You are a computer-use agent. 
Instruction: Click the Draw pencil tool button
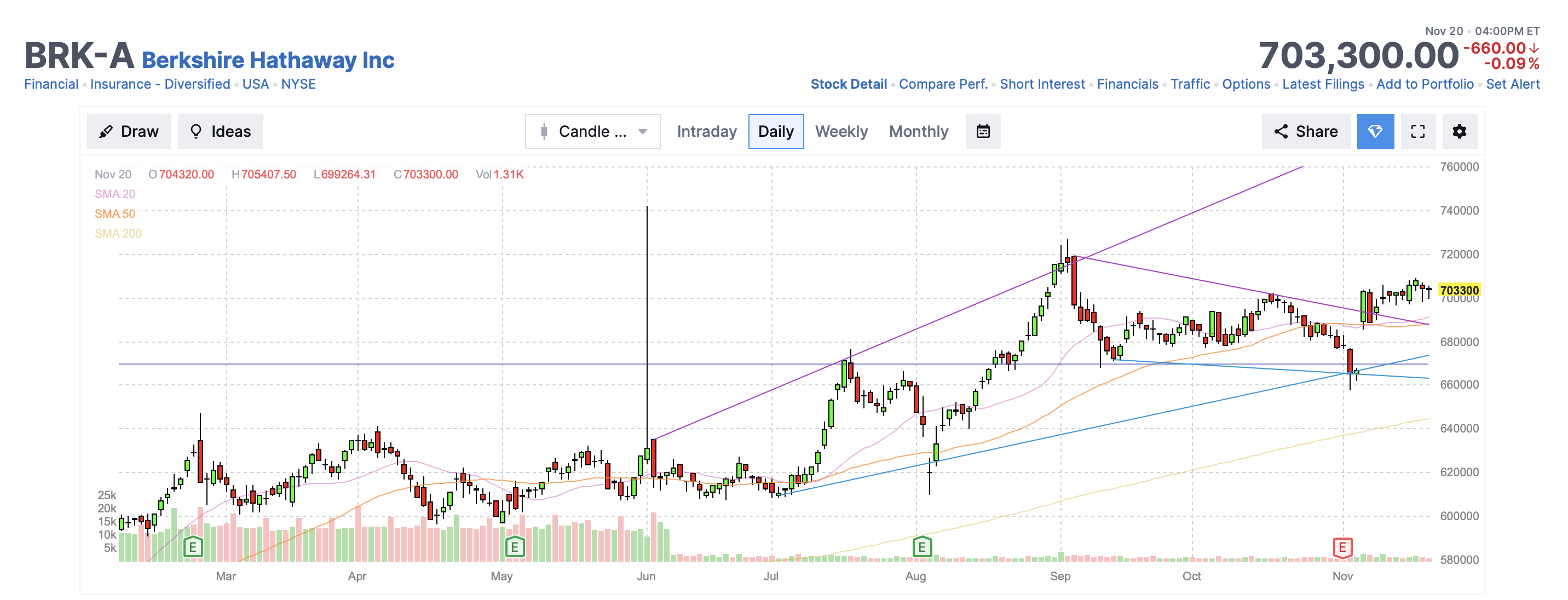coord(129,131)
